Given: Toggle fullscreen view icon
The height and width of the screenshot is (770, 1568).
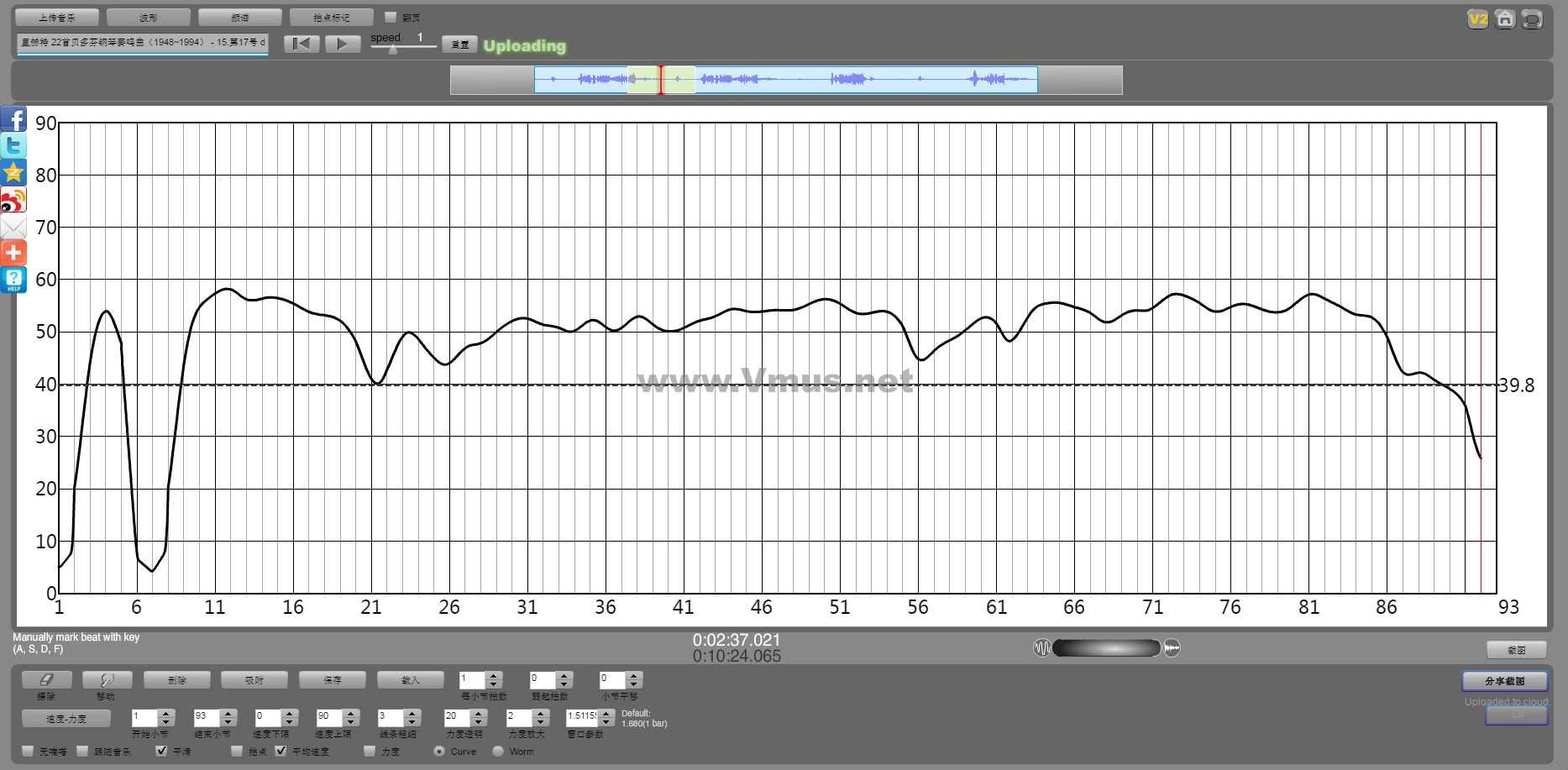Looking at the screenshot, I should (1531, 18).
